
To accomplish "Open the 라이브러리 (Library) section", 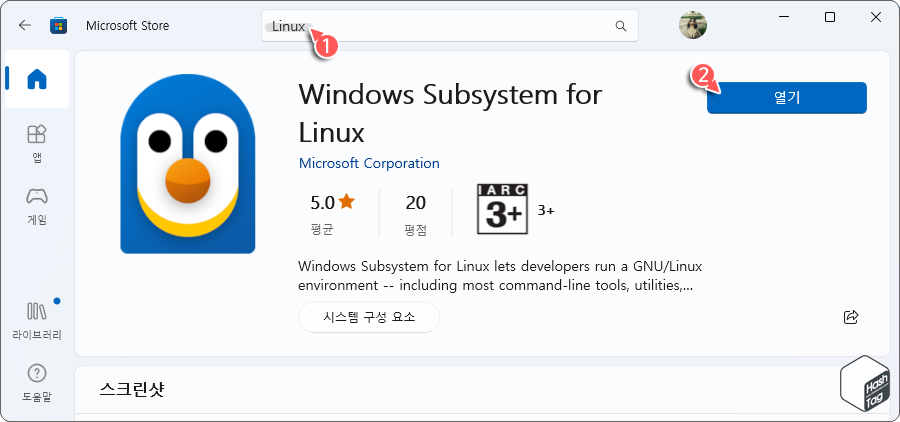I will pyautogui.click(x=37, y=320).
